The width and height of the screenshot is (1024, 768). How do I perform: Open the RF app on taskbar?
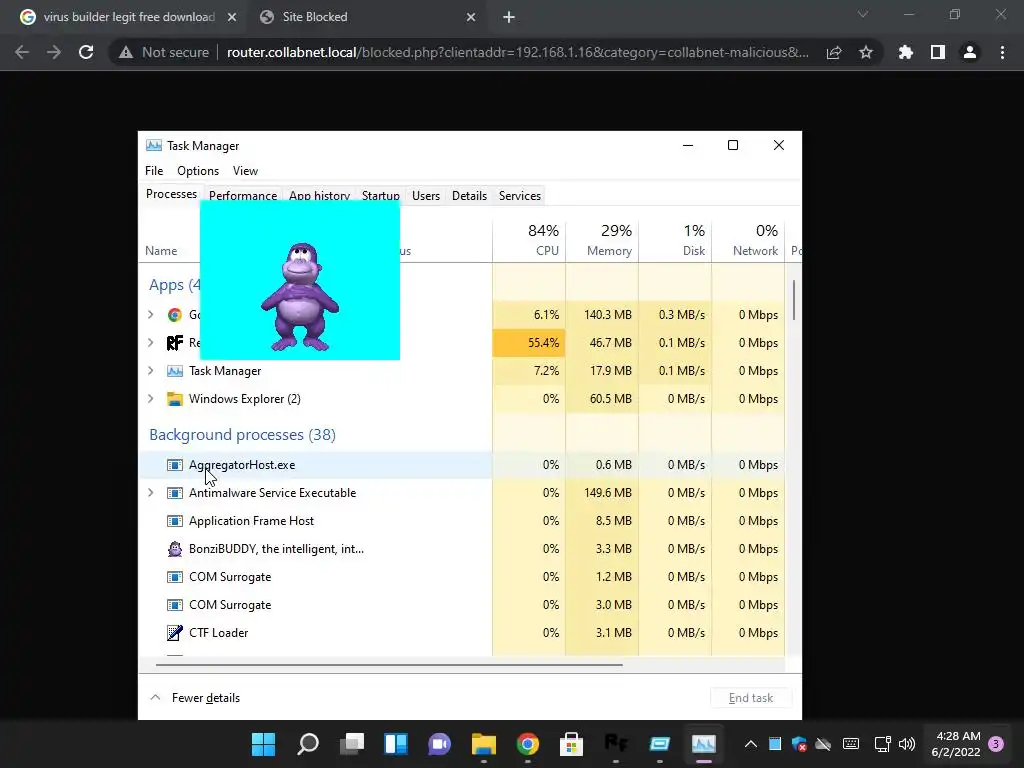coord(615,744)
